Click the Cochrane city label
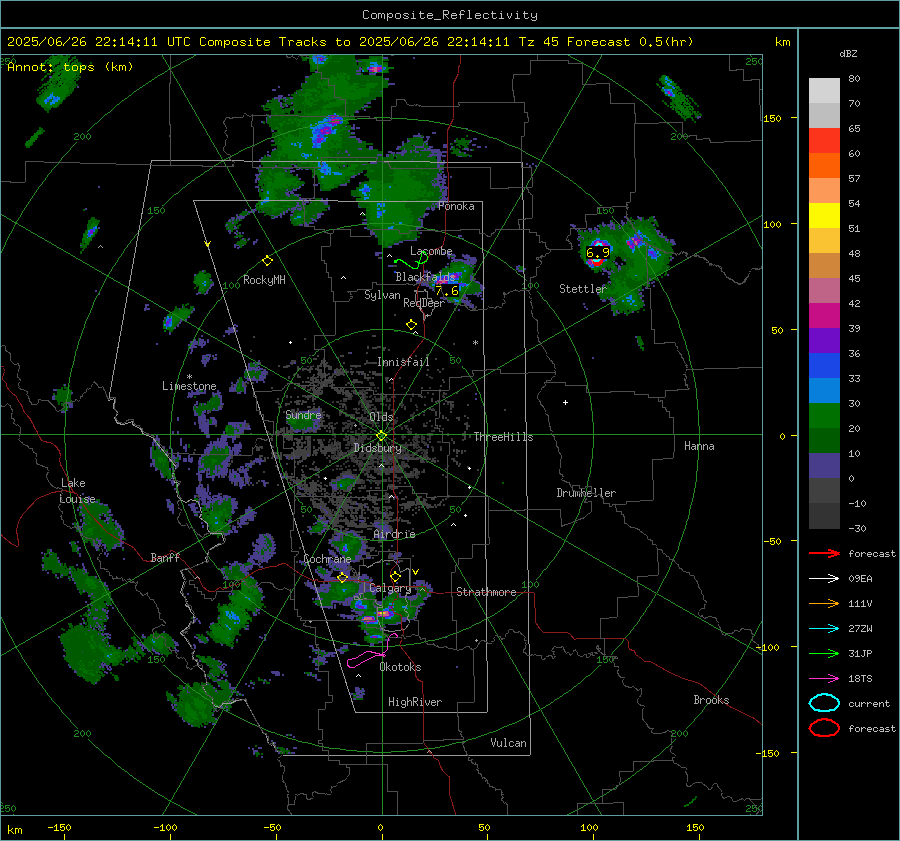The width and height of the screenshot is (900, 841). click(x=327, y=559)
